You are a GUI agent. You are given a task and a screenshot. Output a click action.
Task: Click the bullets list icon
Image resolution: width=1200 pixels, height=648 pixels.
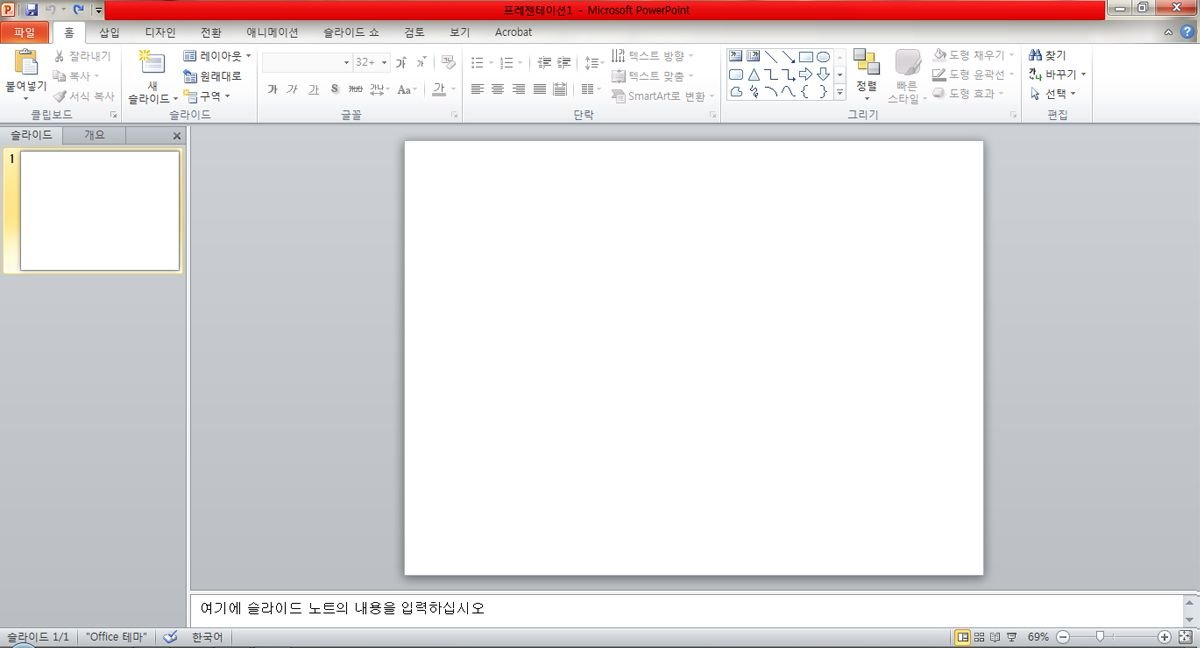point(477,62)
